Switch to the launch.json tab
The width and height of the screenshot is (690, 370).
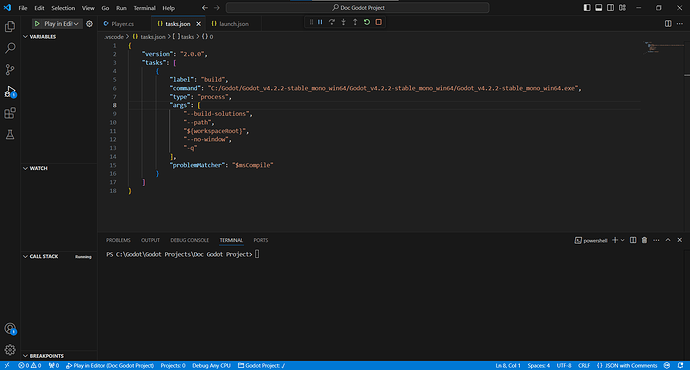(230, 24)
